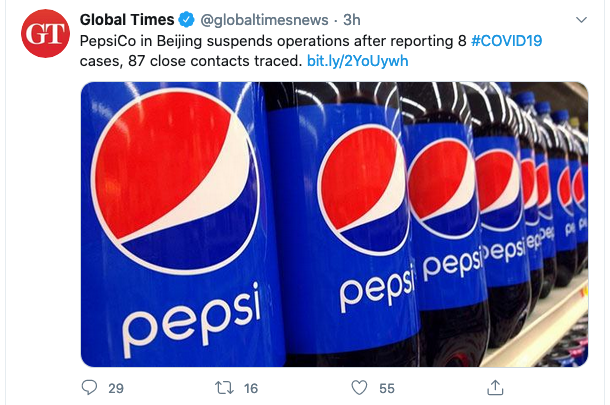610x405 pixels.
Task: Open the Global Times profile avatar
Action: coord(46,35)
